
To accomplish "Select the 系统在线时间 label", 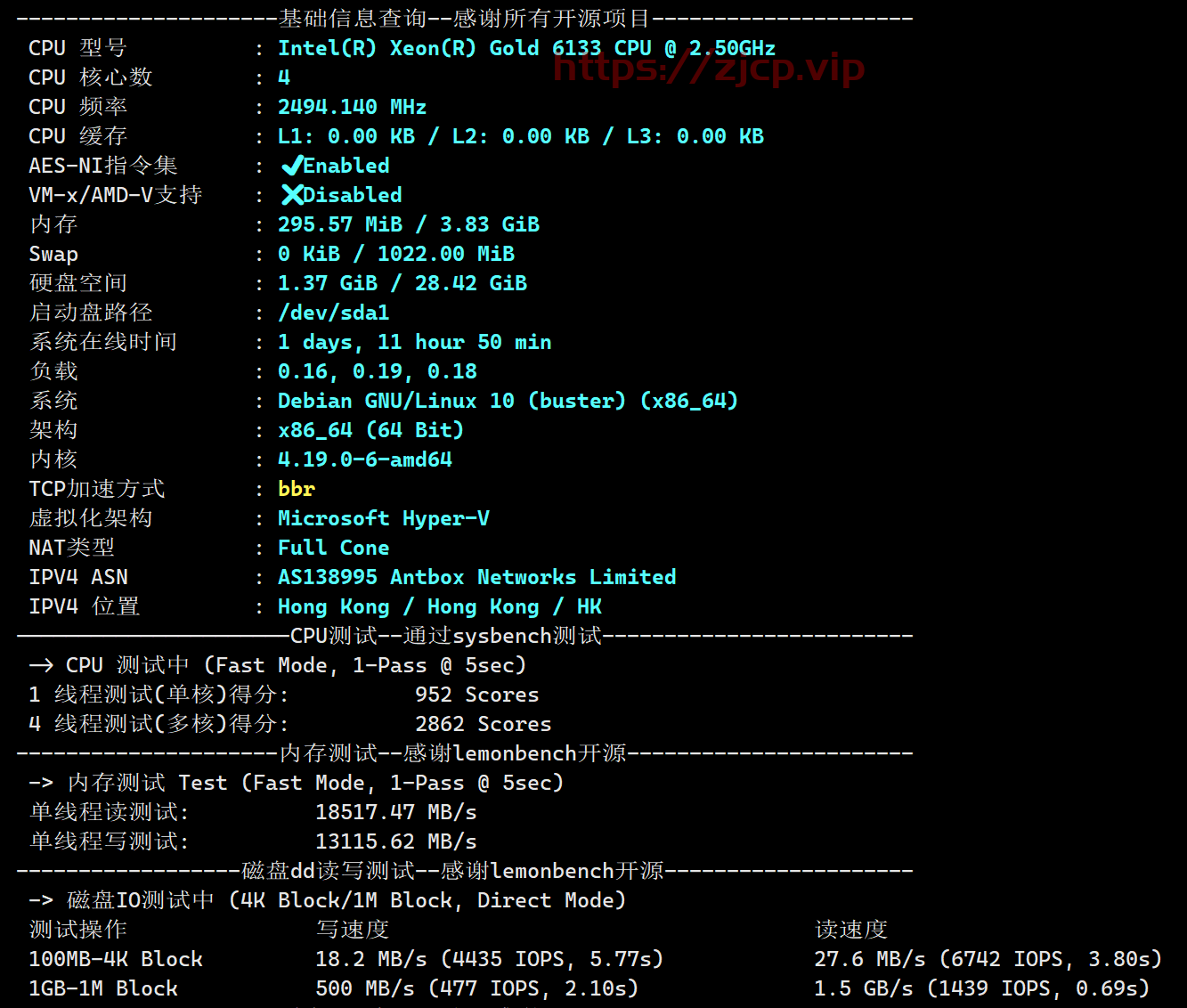I will [103, 342].
